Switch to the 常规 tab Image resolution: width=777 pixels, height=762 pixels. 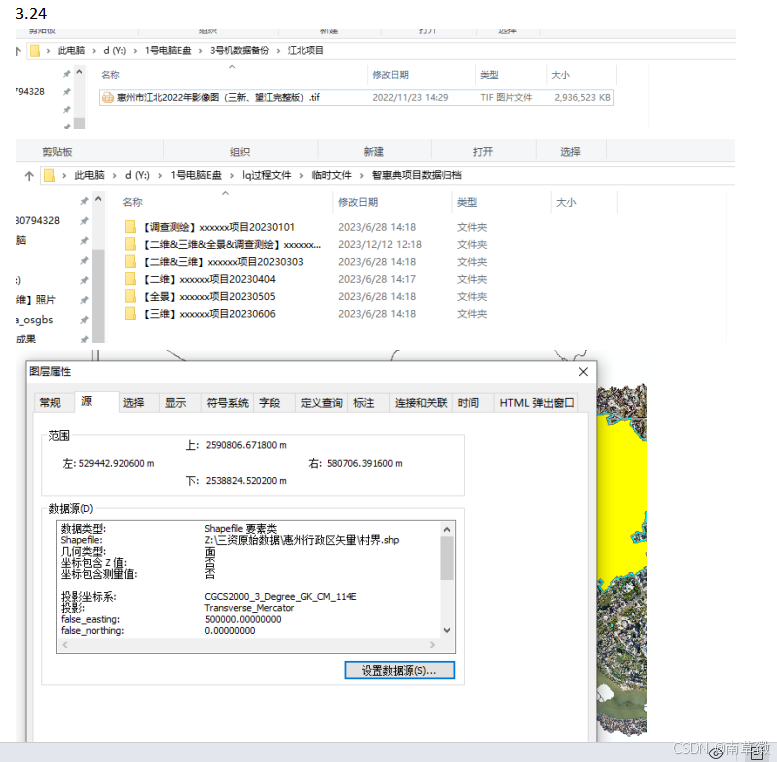pyautogui.click(x=50, y=403)
